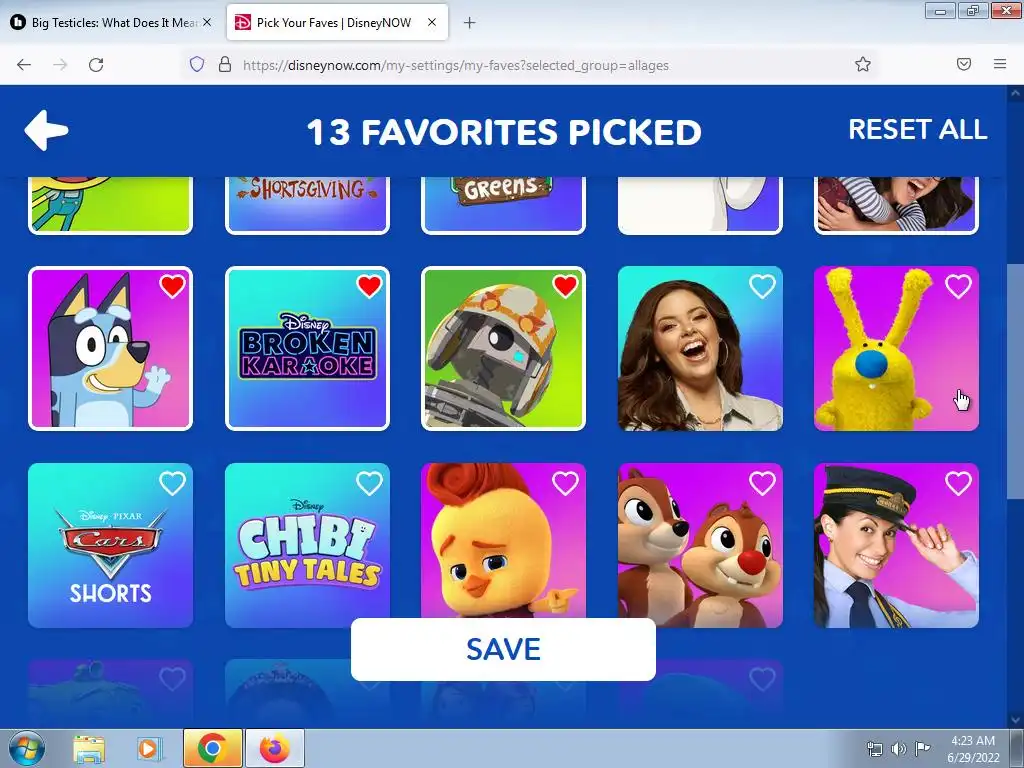This screenshot has width=1024, height=768.
Task: Click RESET ALL link
Action: [x=918, y=129]
